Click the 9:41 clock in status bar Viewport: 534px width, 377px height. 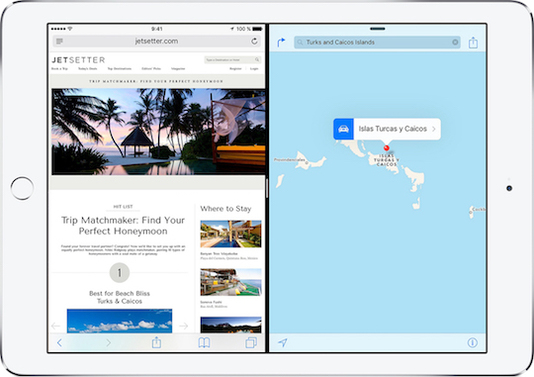pyautogui.click(x=157, y=29)
